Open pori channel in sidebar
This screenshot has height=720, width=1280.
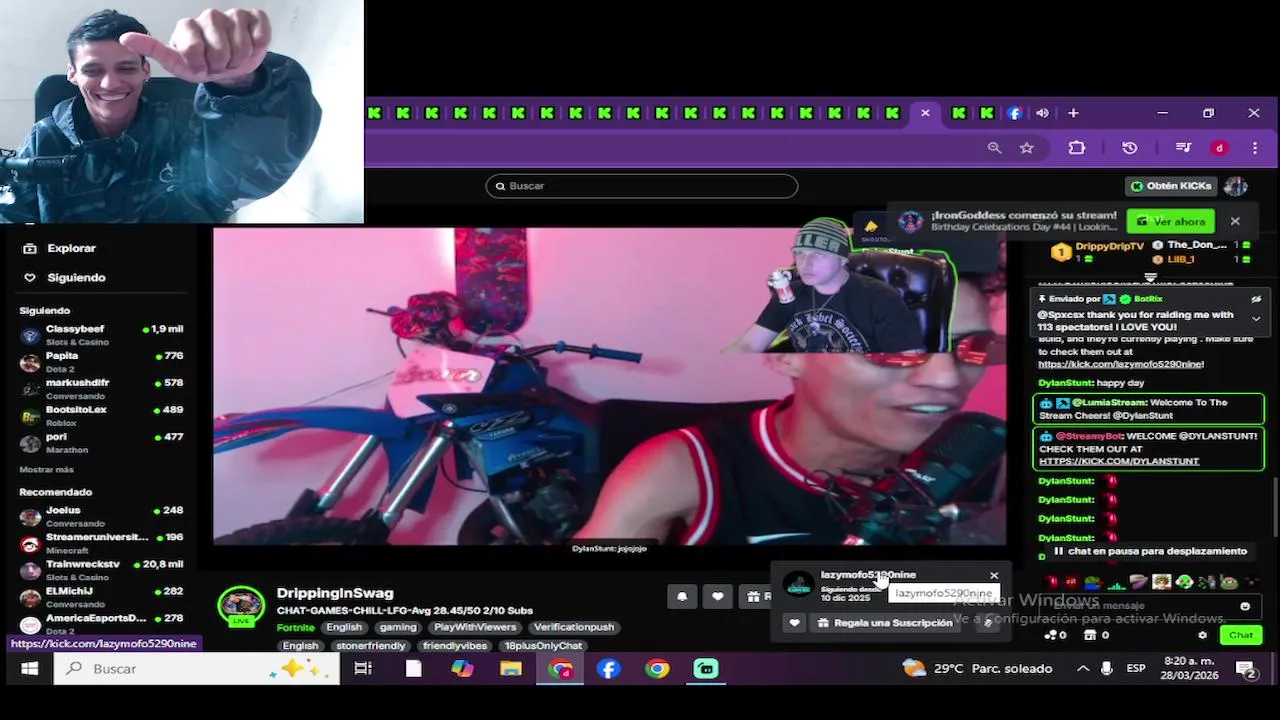click(100, 443)
